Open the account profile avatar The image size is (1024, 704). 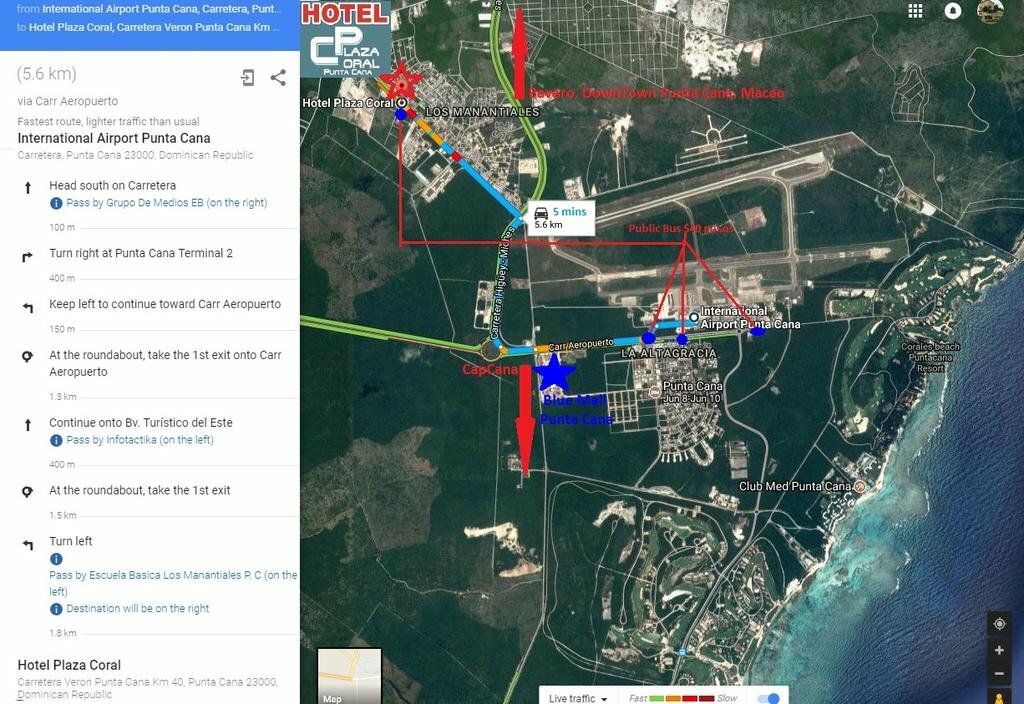coord(990,11)
